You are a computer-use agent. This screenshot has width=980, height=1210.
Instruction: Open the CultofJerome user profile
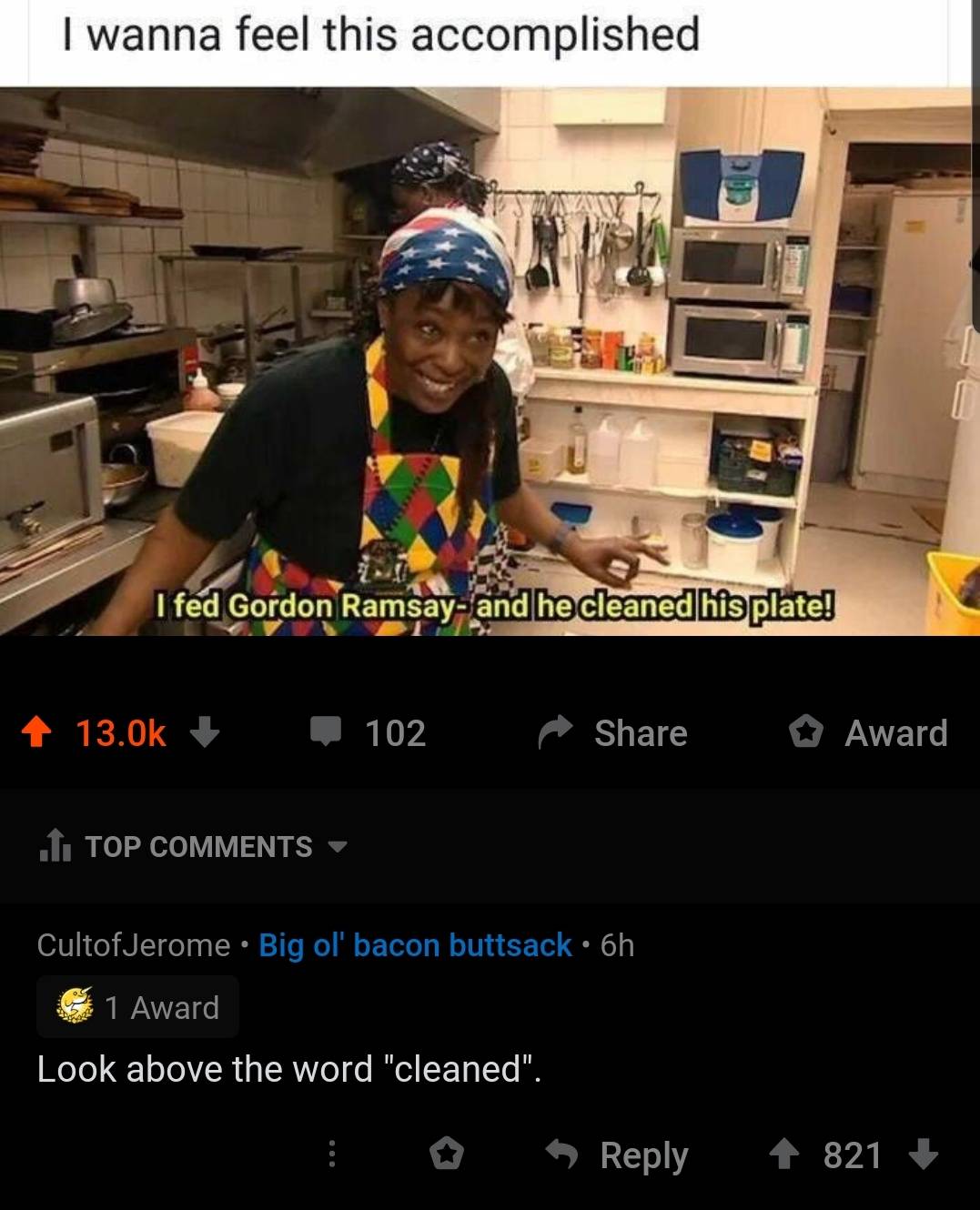pyautogui.click(x=134, y=945)
